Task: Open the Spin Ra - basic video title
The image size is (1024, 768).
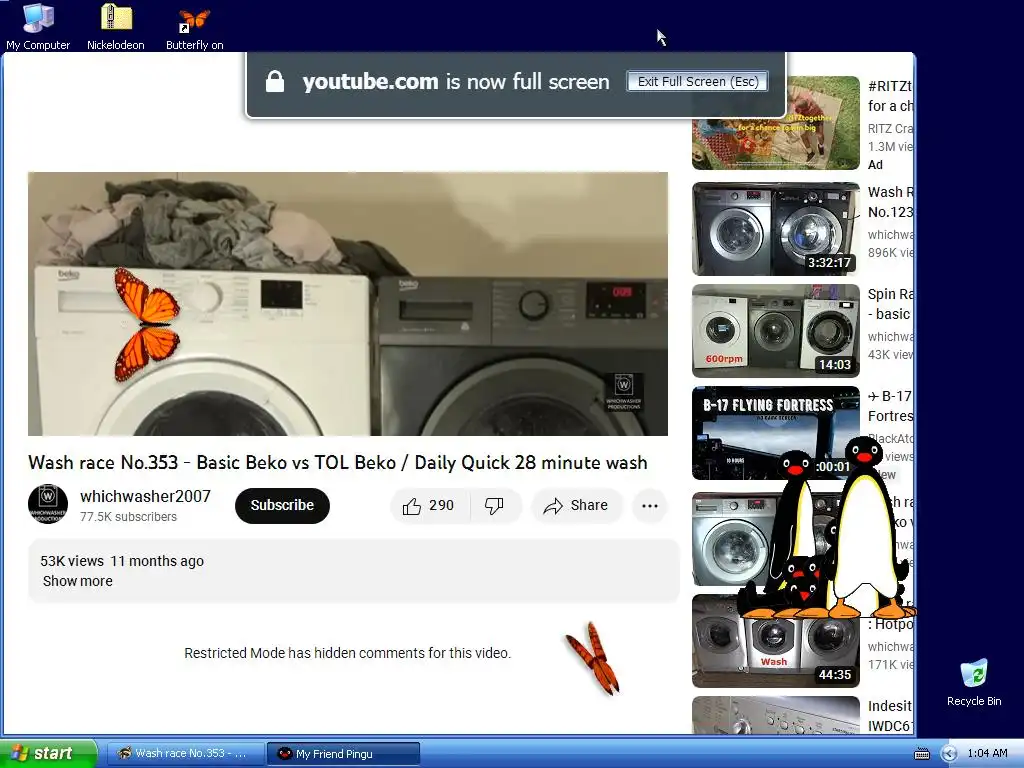Action: (890, 304)
